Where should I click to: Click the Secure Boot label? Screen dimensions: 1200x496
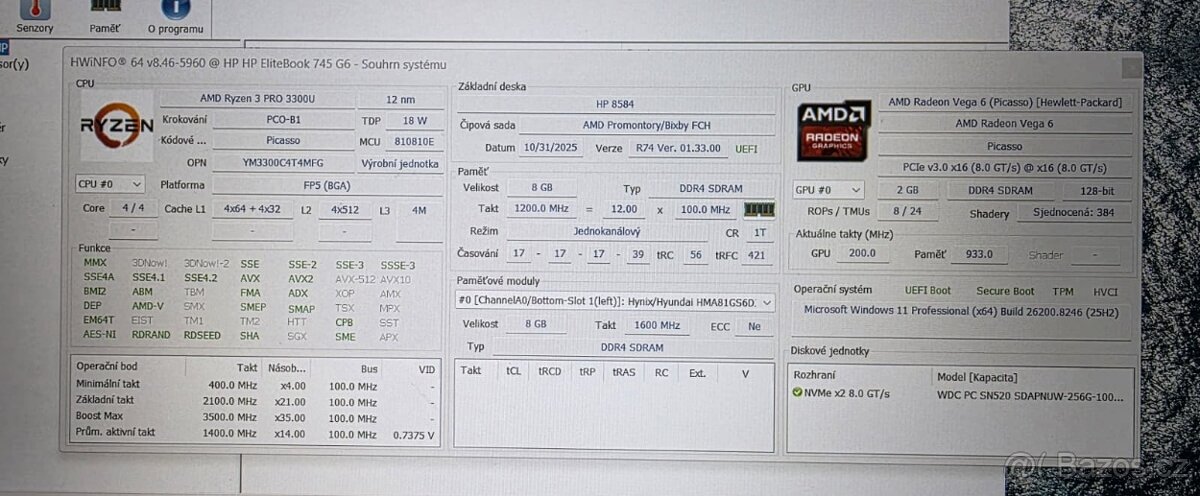[1005, 291]
